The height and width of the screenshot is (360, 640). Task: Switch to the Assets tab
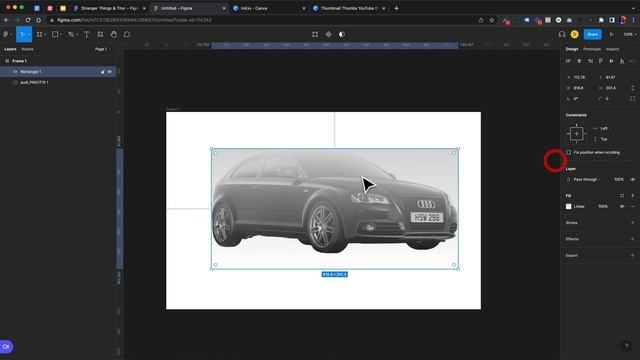pyautogui.click(x=27, y=49)
